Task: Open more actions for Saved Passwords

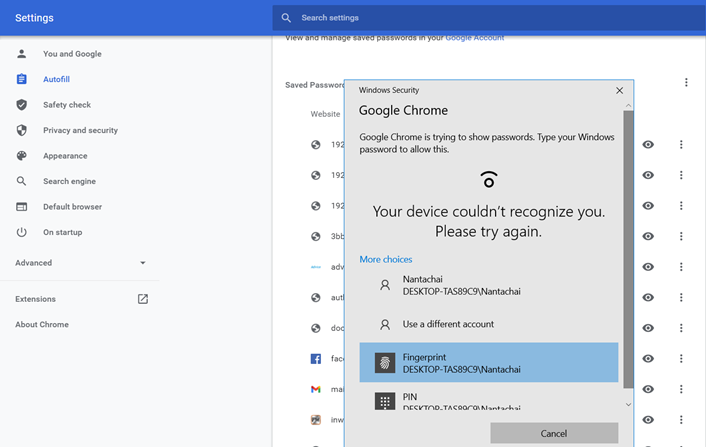Action: coord(686,83)
